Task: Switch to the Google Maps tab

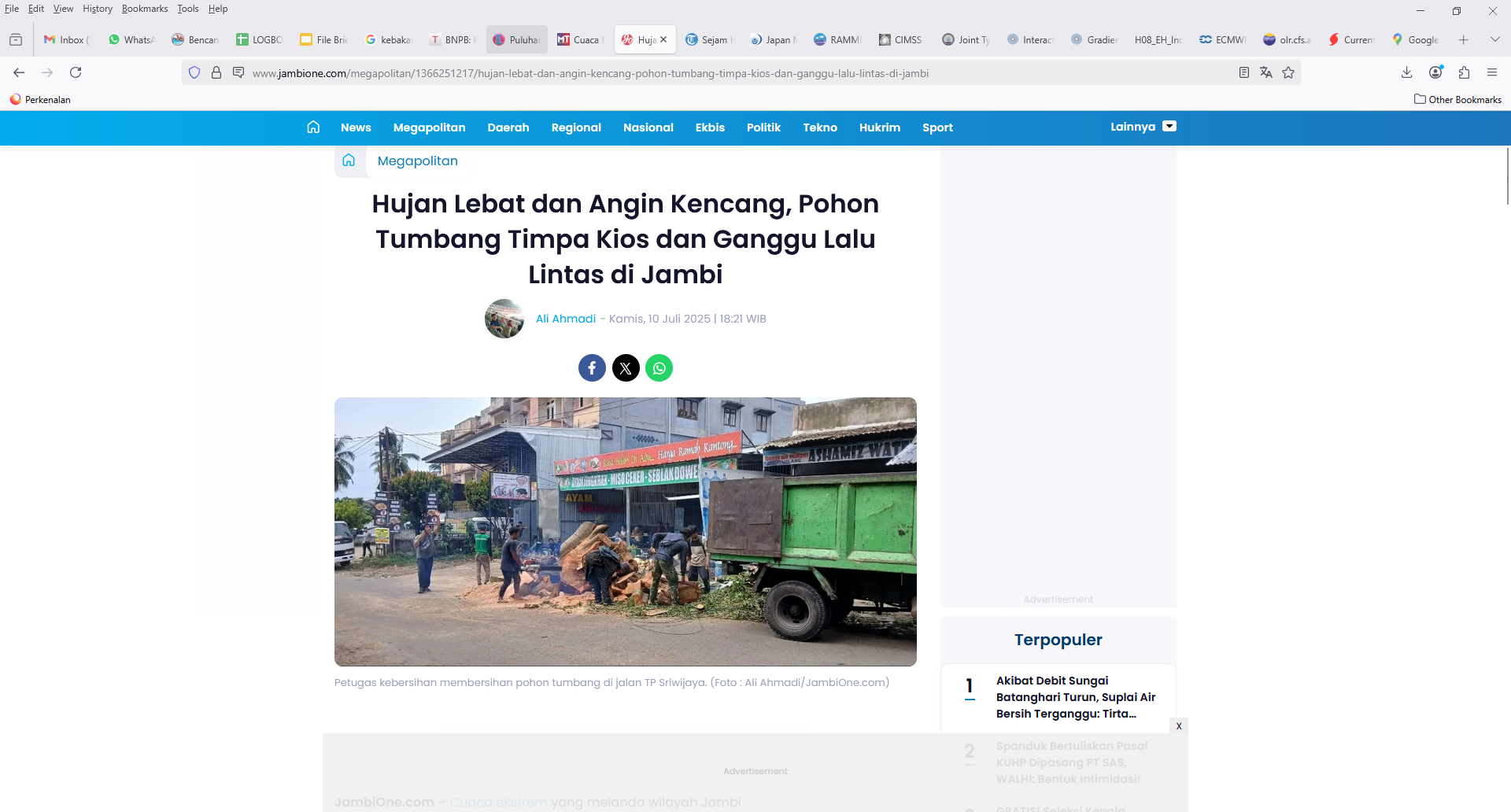Action: pyautogui.click(x=1415, y=39)
